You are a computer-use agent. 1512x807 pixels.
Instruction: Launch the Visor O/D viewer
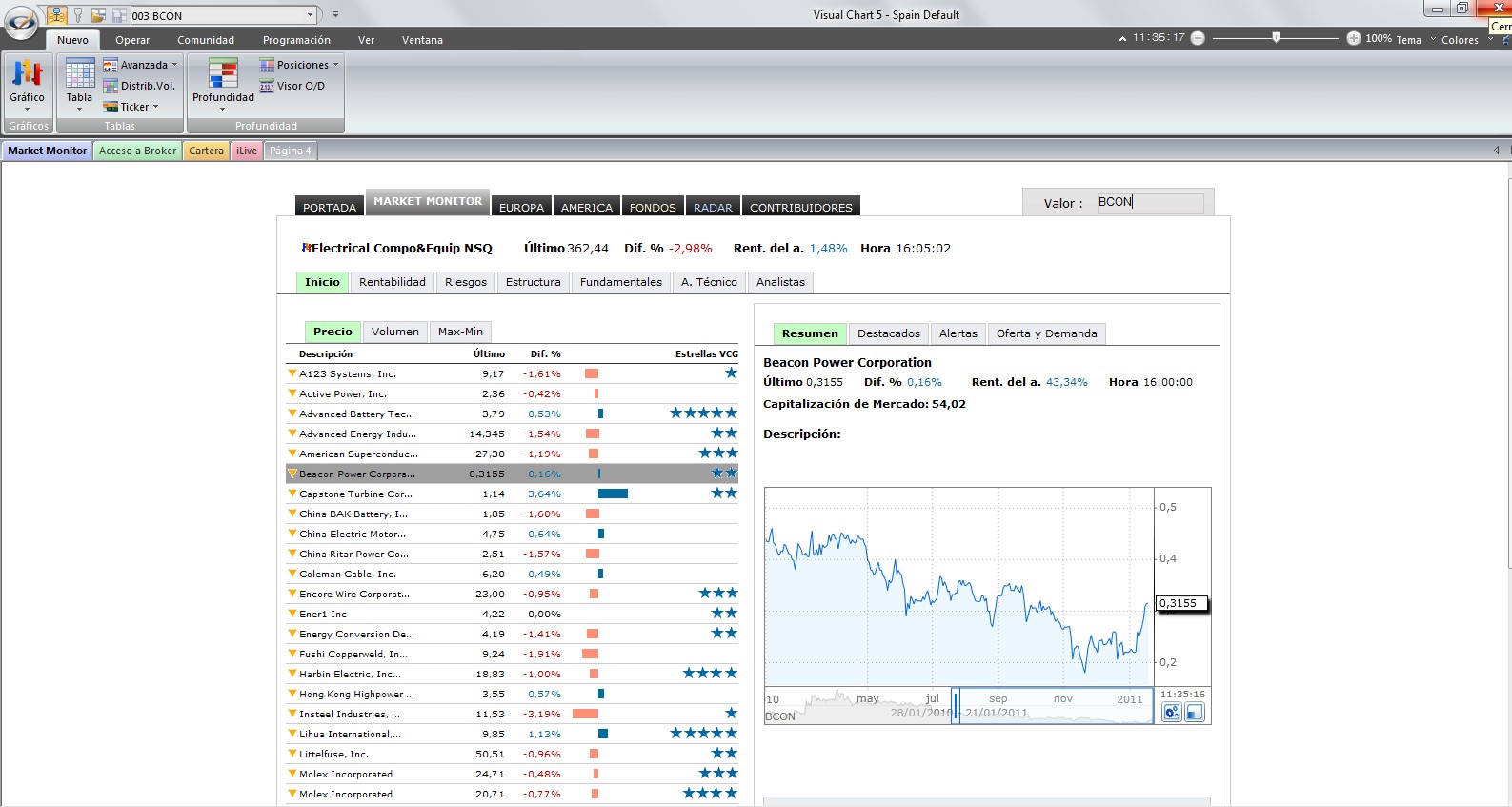pyautogui.click(x=292, y=86)
